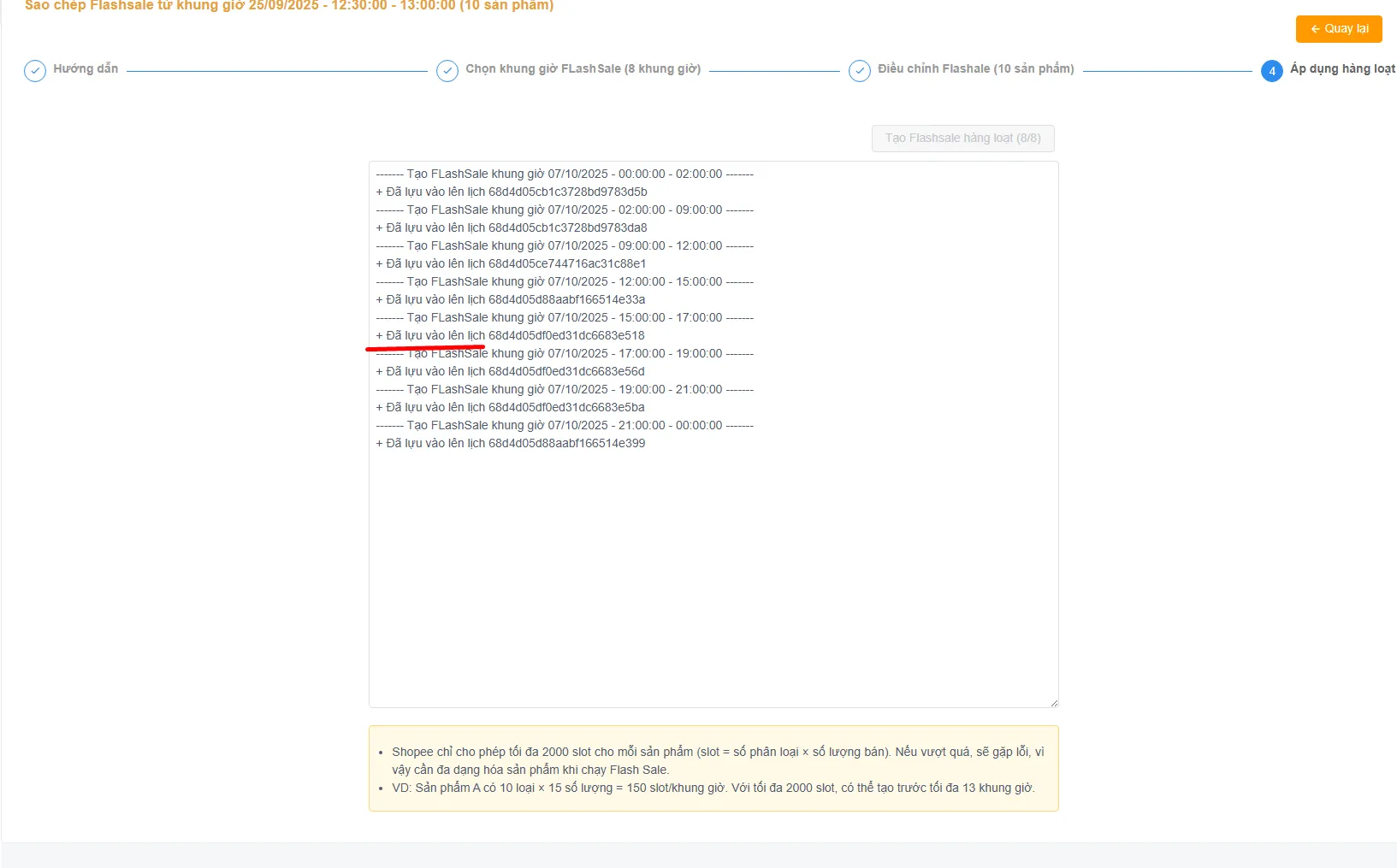Click the log ID 68d4d05df0ed31dc6683e5ba line
The image size is (1397, 868).
tap(511, 407)
